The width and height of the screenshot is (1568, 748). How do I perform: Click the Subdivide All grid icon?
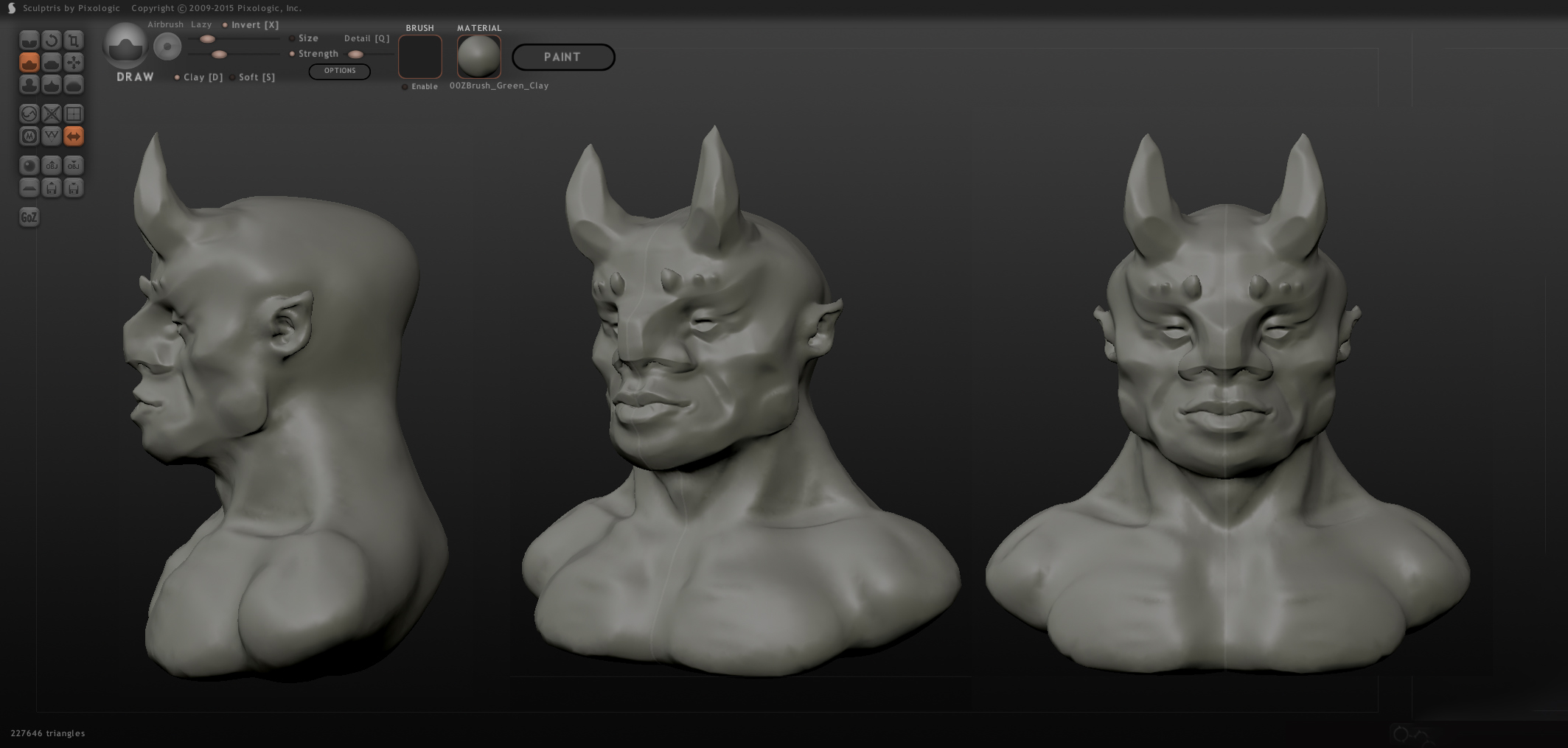point(73,113)
